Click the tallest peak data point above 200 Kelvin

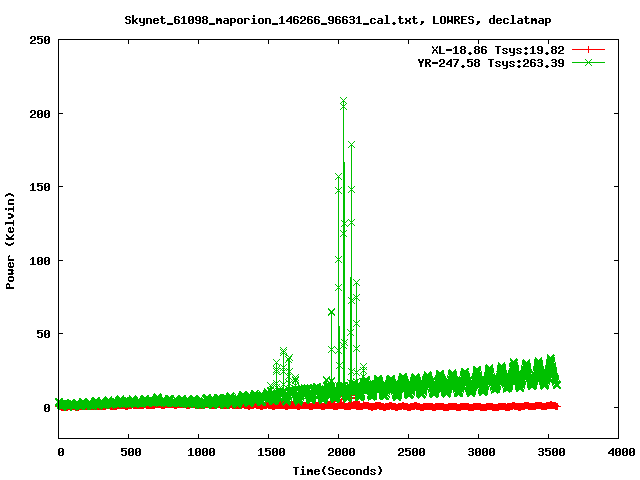[343, 101]
